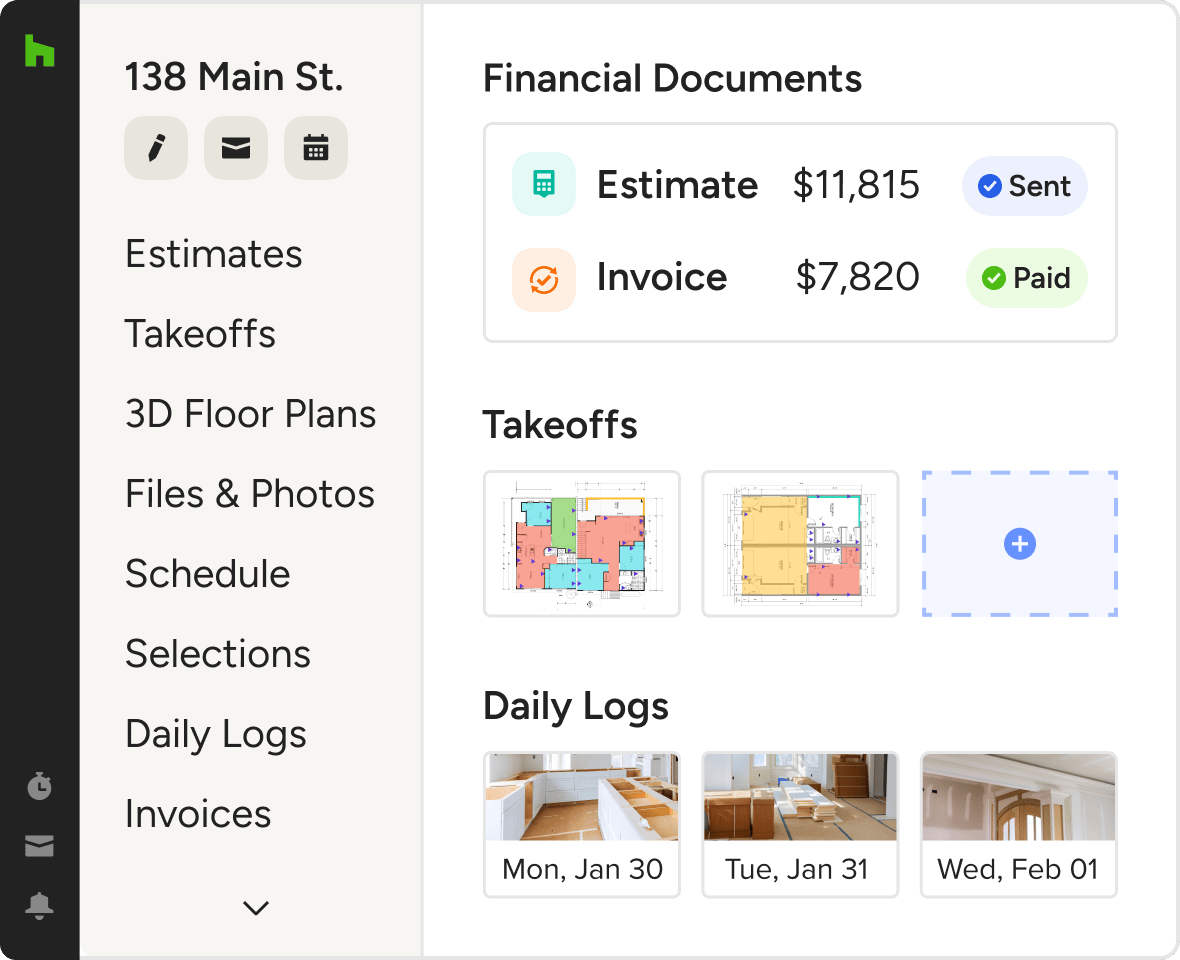This screenshot has height=960, width=1180.
Task: Click the green Houzz logo icon
Action: coord(39,51)
